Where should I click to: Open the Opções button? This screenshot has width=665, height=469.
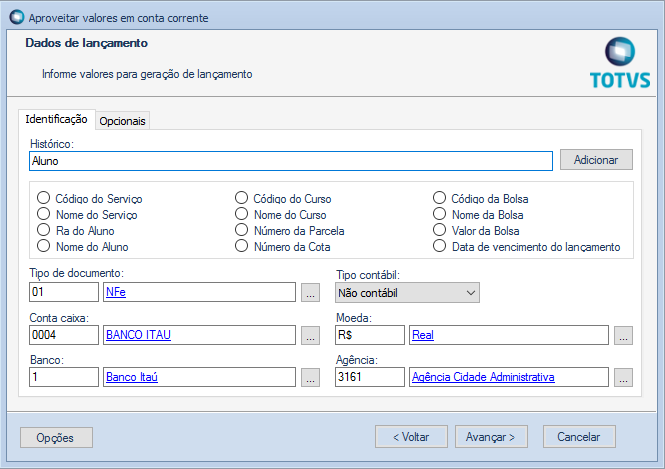coord(56,437)
